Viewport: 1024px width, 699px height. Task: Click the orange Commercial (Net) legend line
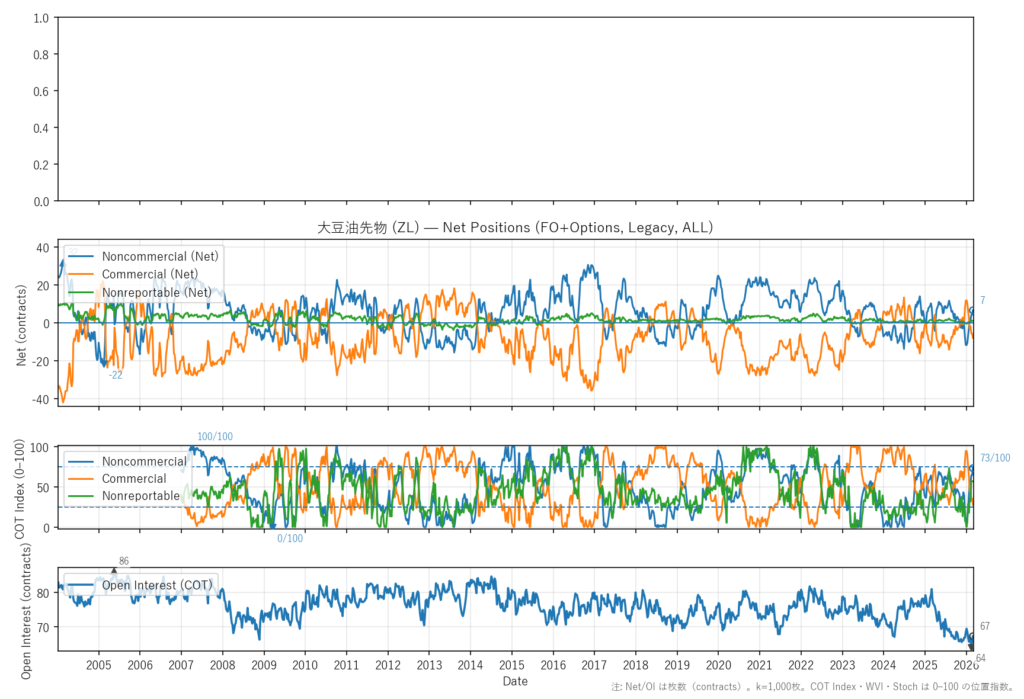tap(83, 274)
